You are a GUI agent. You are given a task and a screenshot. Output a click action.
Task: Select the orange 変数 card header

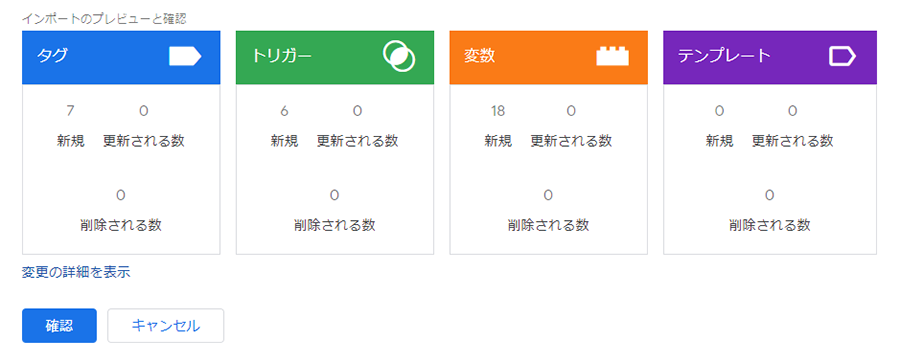(549, 57)
